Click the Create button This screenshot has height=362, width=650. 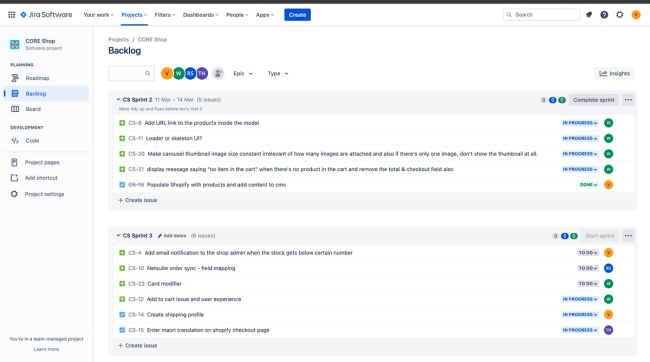(297, 15)
